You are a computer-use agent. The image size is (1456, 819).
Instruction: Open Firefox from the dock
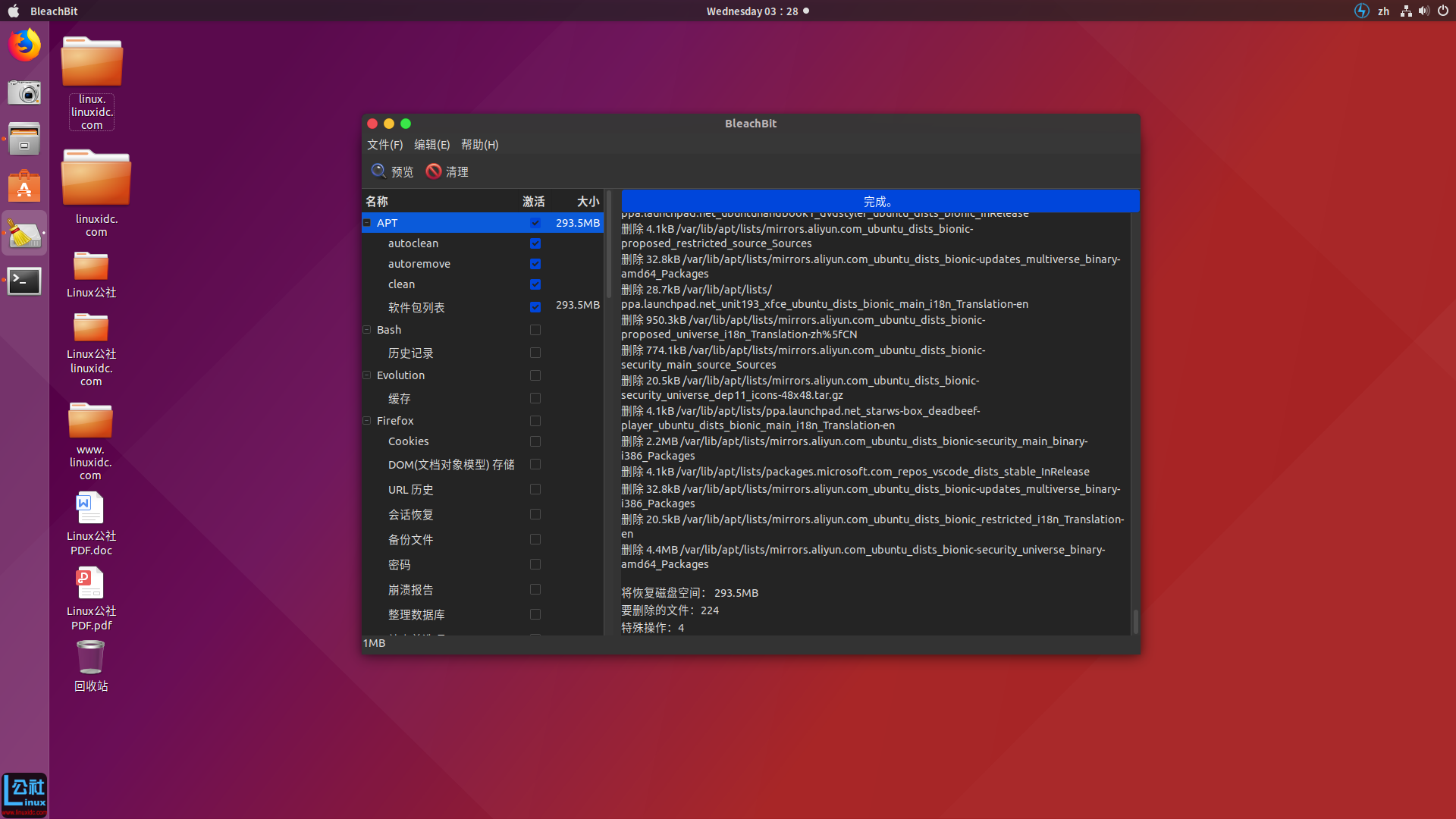(x=24, y=45)
